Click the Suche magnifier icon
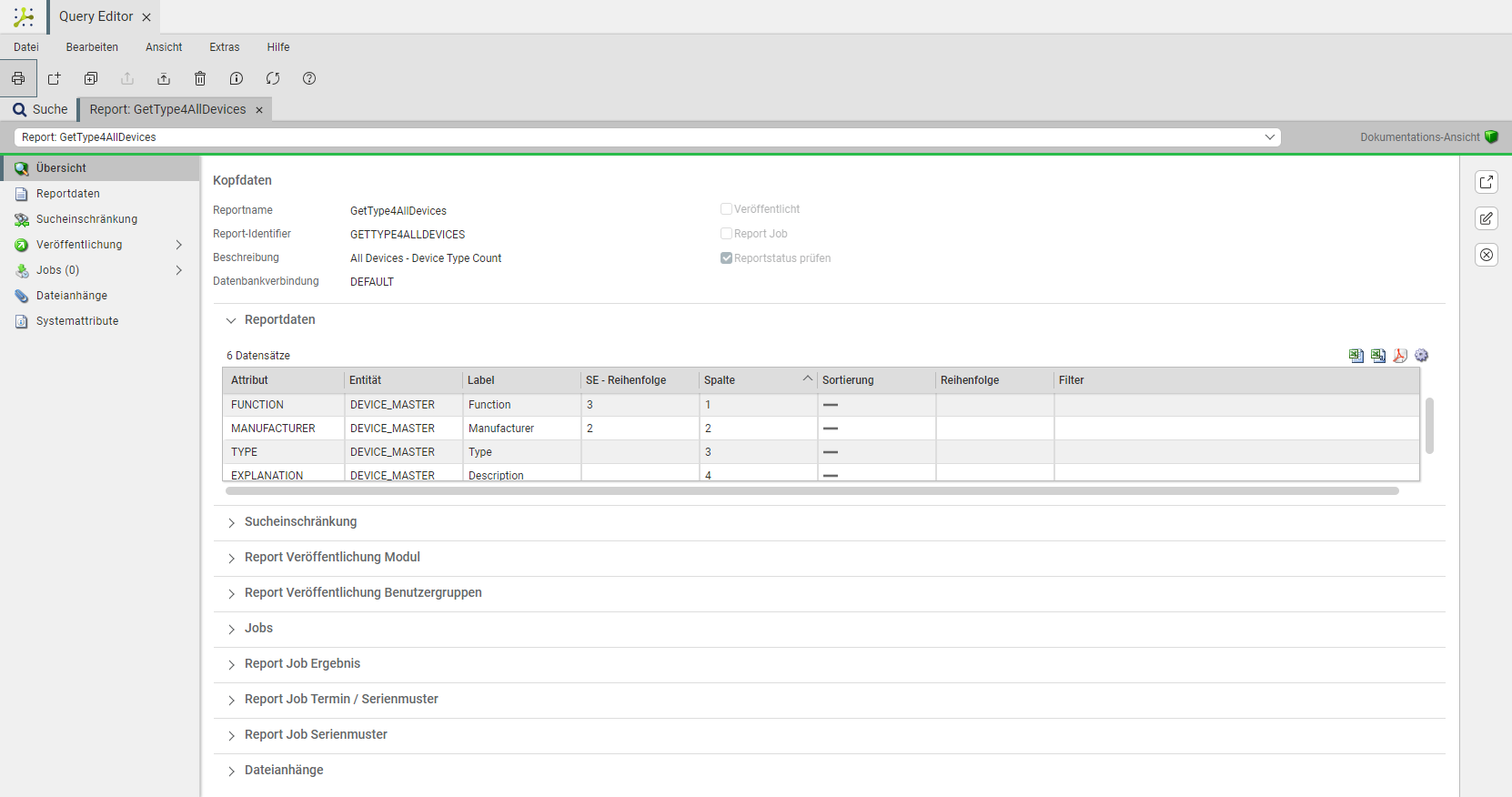Image resolution: width=1512 pixels, height=797 pixels. (x=19, y=109)
